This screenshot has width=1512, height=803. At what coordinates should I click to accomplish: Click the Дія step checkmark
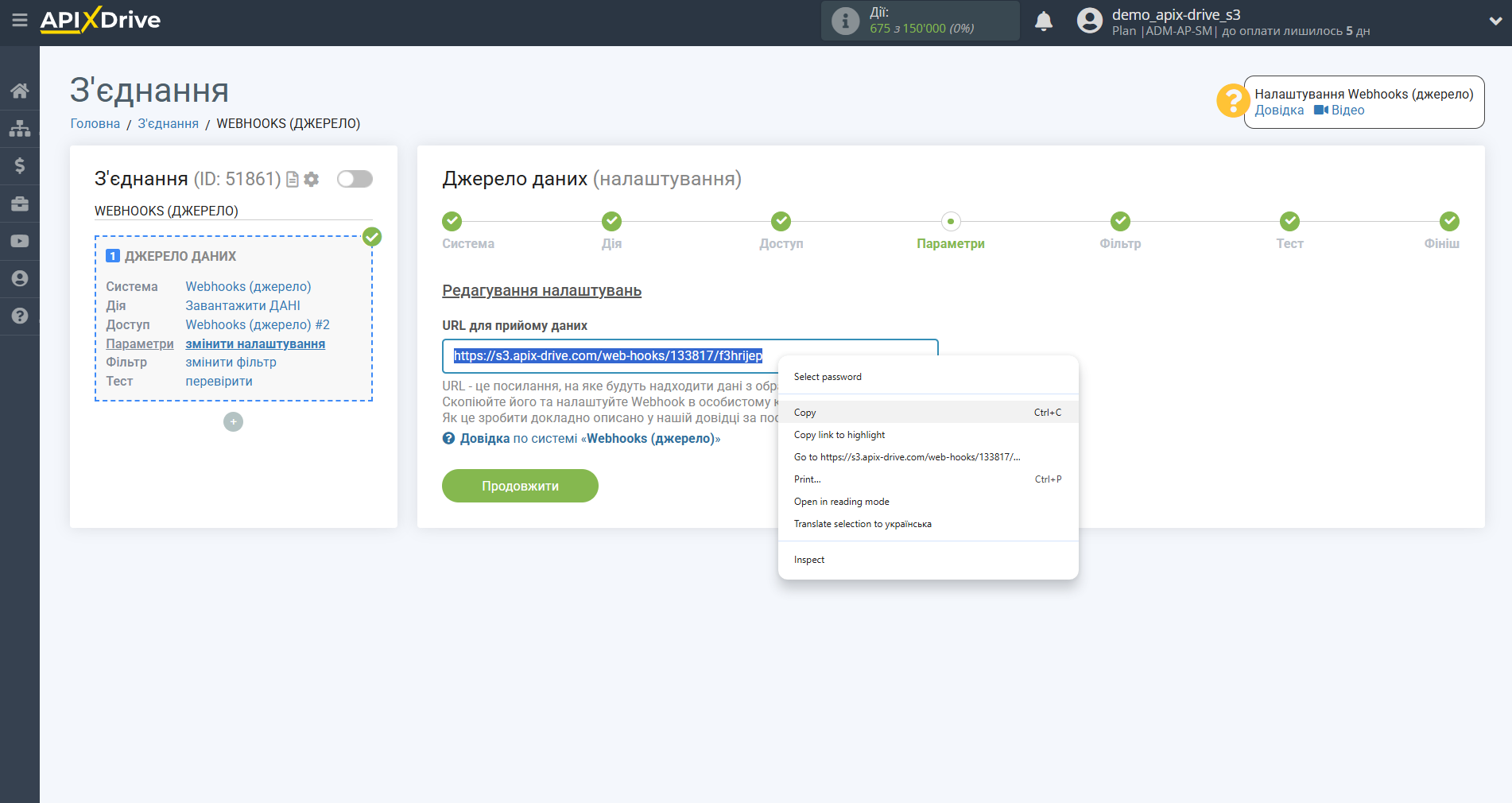611,221
